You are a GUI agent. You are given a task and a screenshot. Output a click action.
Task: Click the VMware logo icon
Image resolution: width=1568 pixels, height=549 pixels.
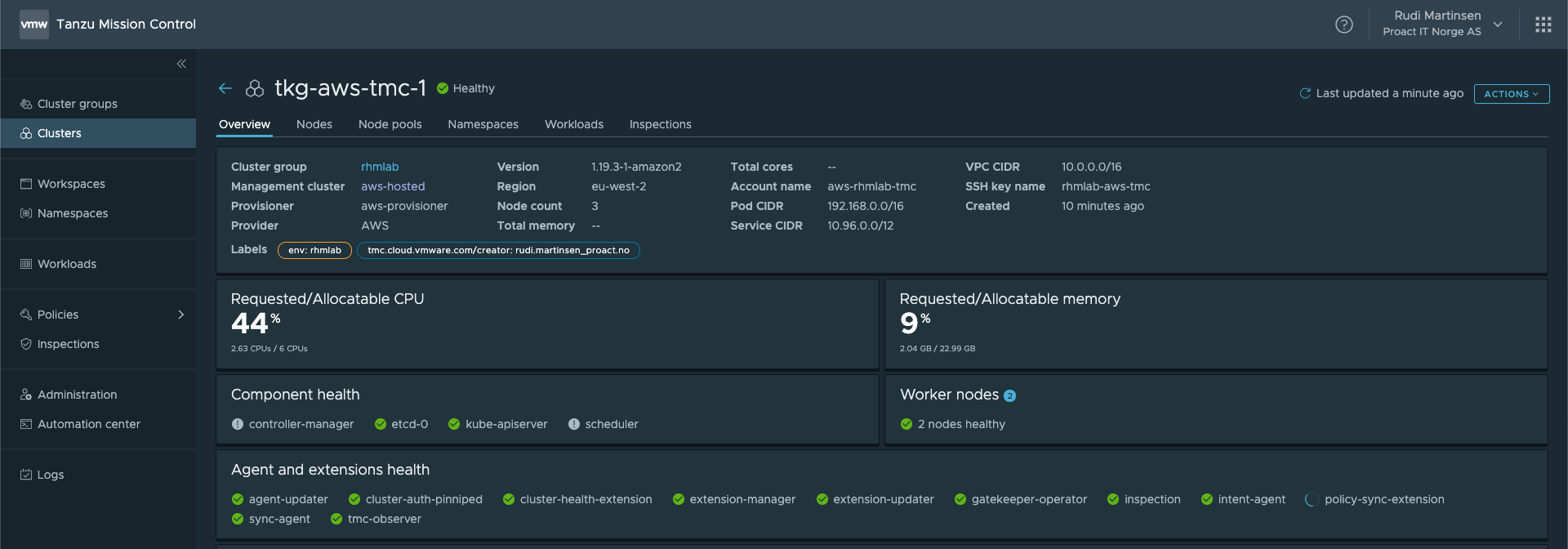(34, 25)
